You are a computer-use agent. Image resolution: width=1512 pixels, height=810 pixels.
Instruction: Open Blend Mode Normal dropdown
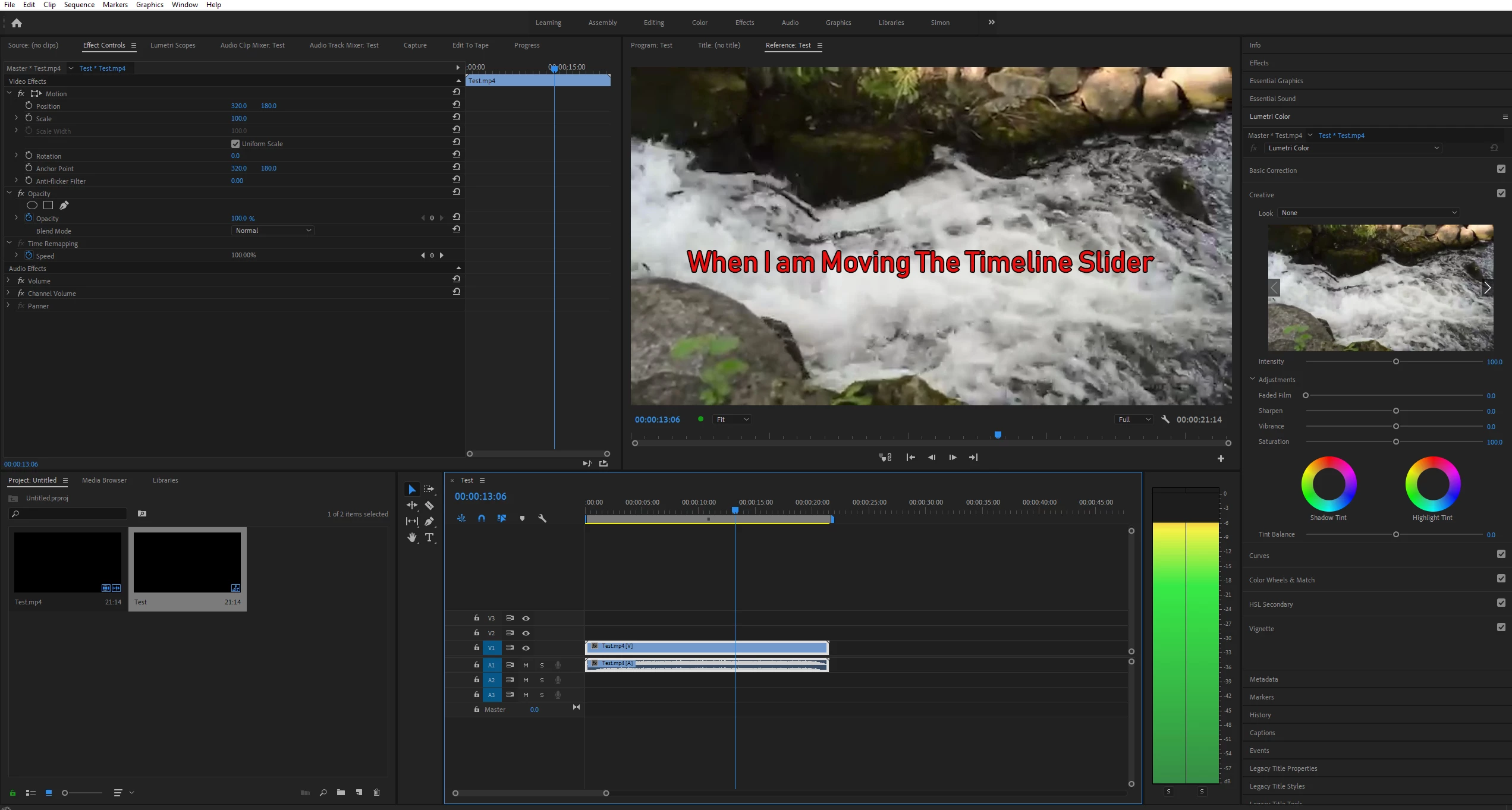click(x=272, y=231)
